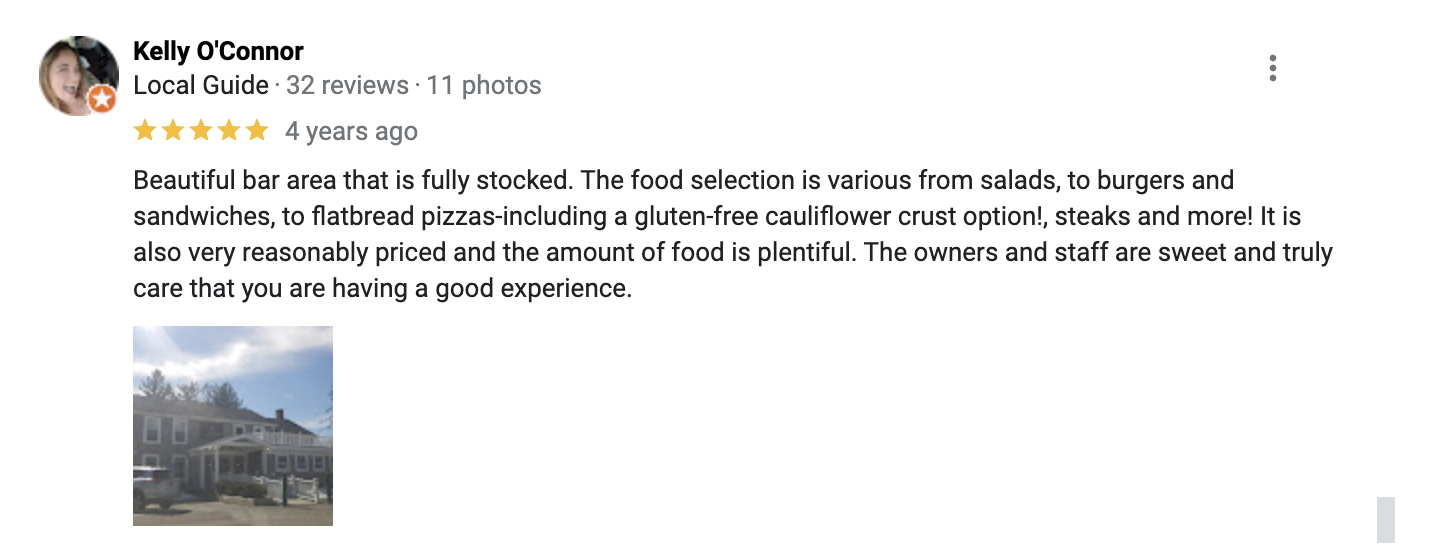The width and height of the screenshot is (1451, 552).
Task: Open the three-dot review options menu
Action: 1272,68
